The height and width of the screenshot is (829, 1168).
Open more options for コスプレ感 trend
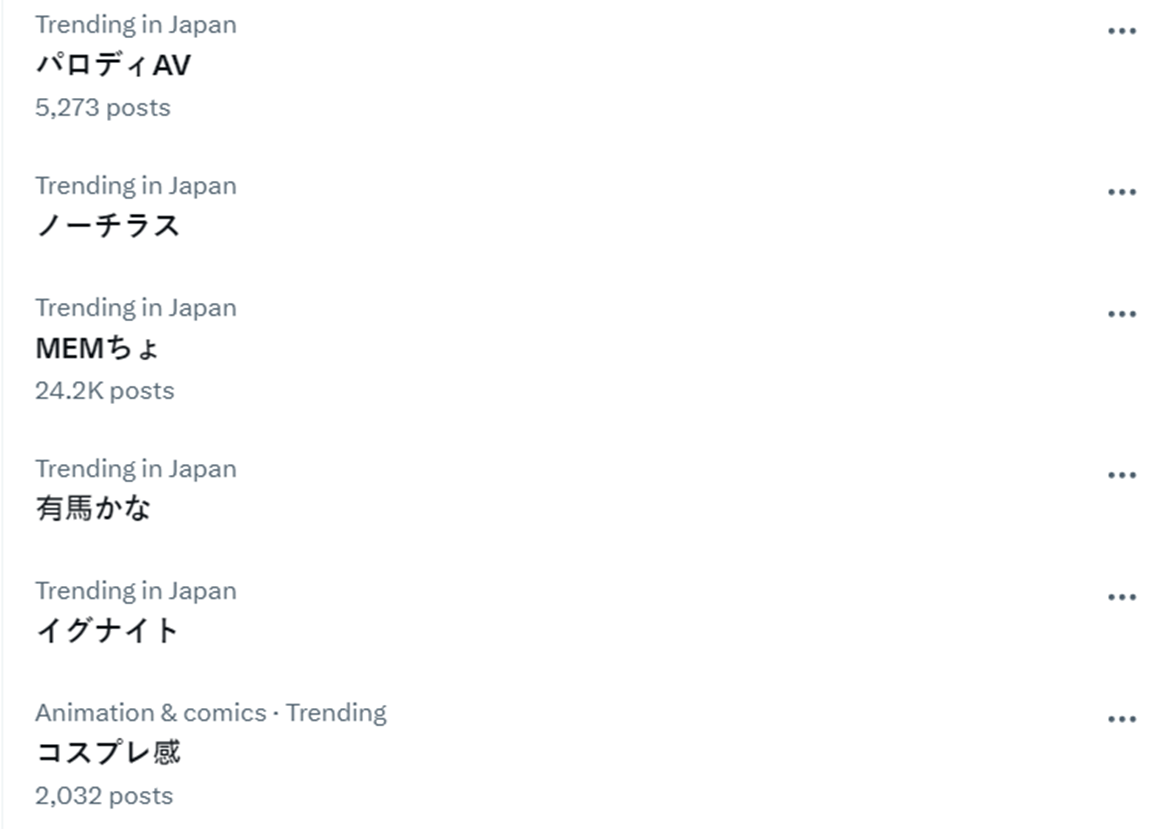pyautogui.click(x=1122, y=719)
